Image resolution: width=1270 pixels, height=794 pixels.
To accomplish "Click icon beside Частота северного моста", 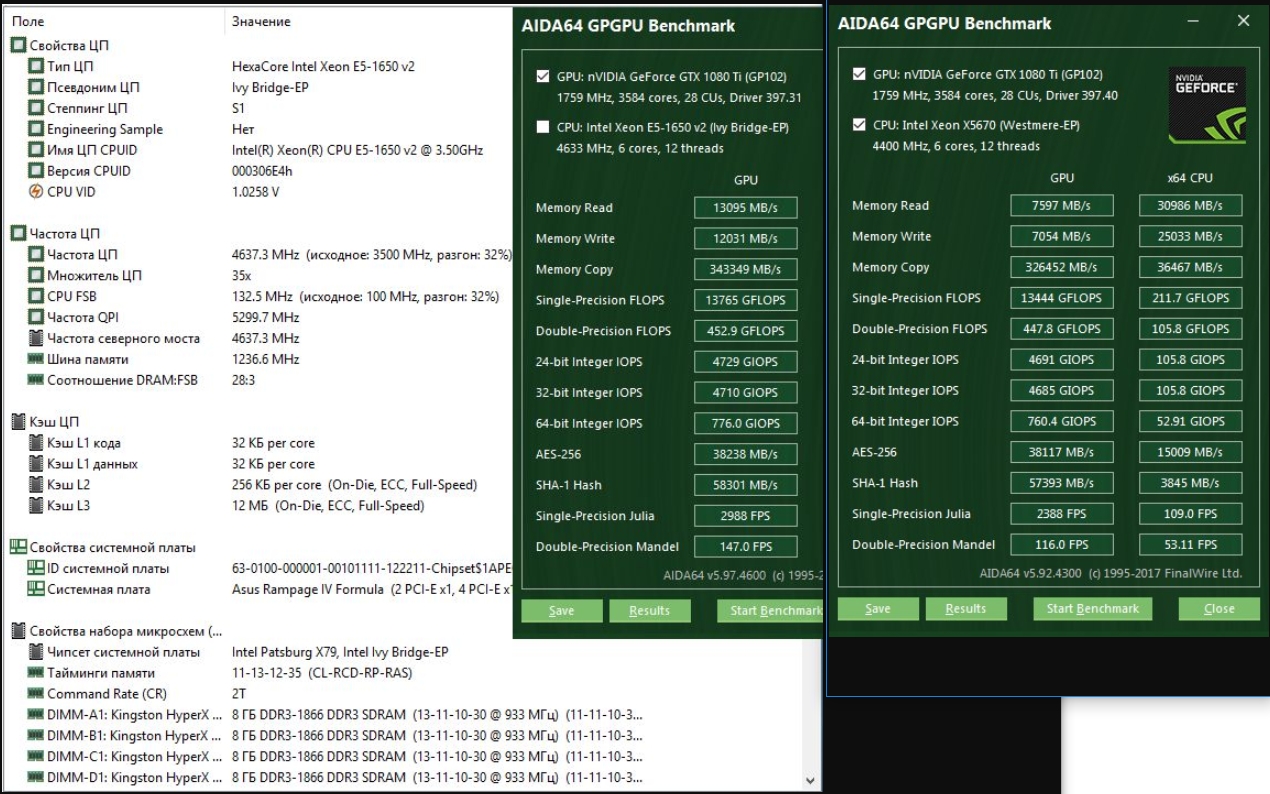I will click(36, 339).
